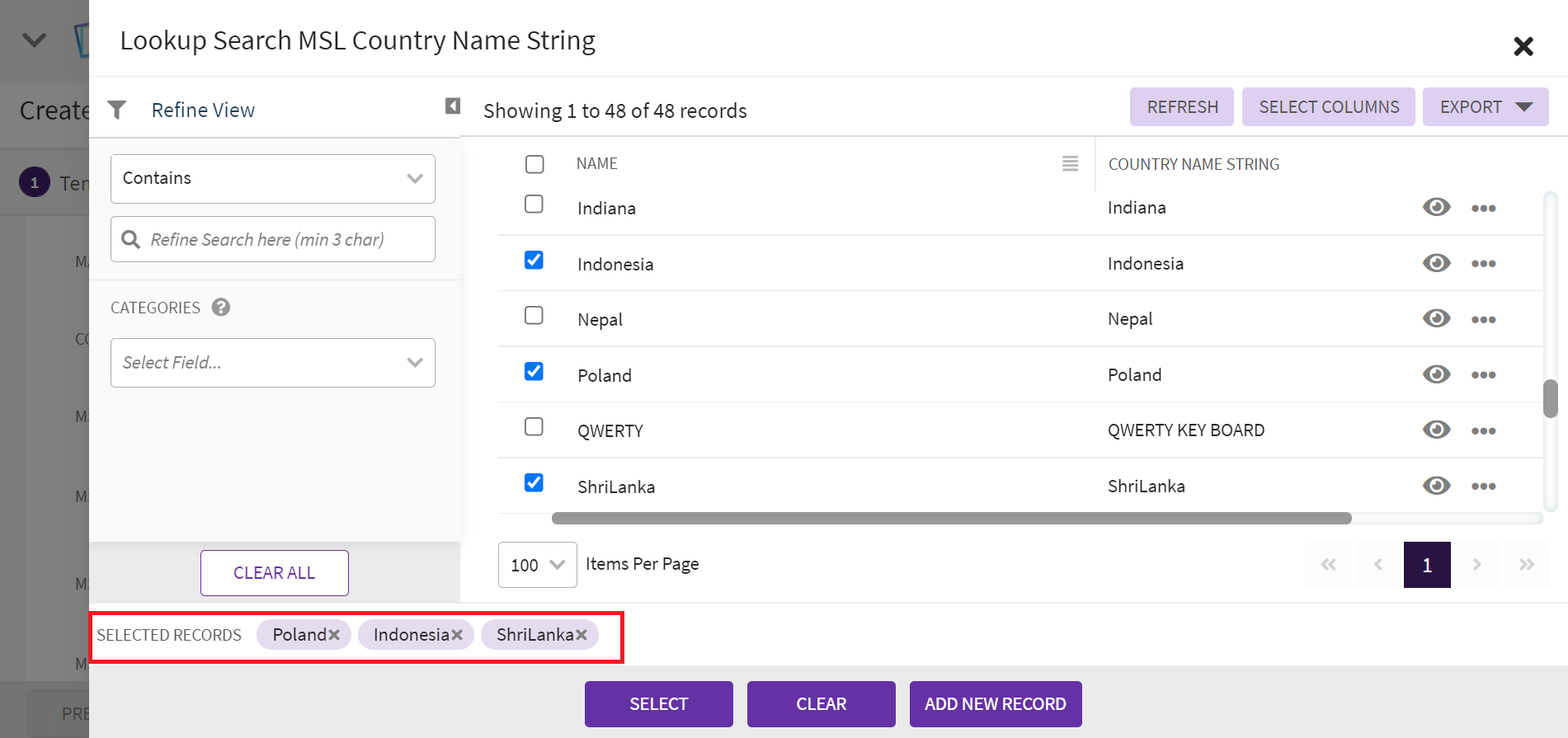Open the Contains filter dropdown
The image size is (1568, 738).
click(272, 179)
